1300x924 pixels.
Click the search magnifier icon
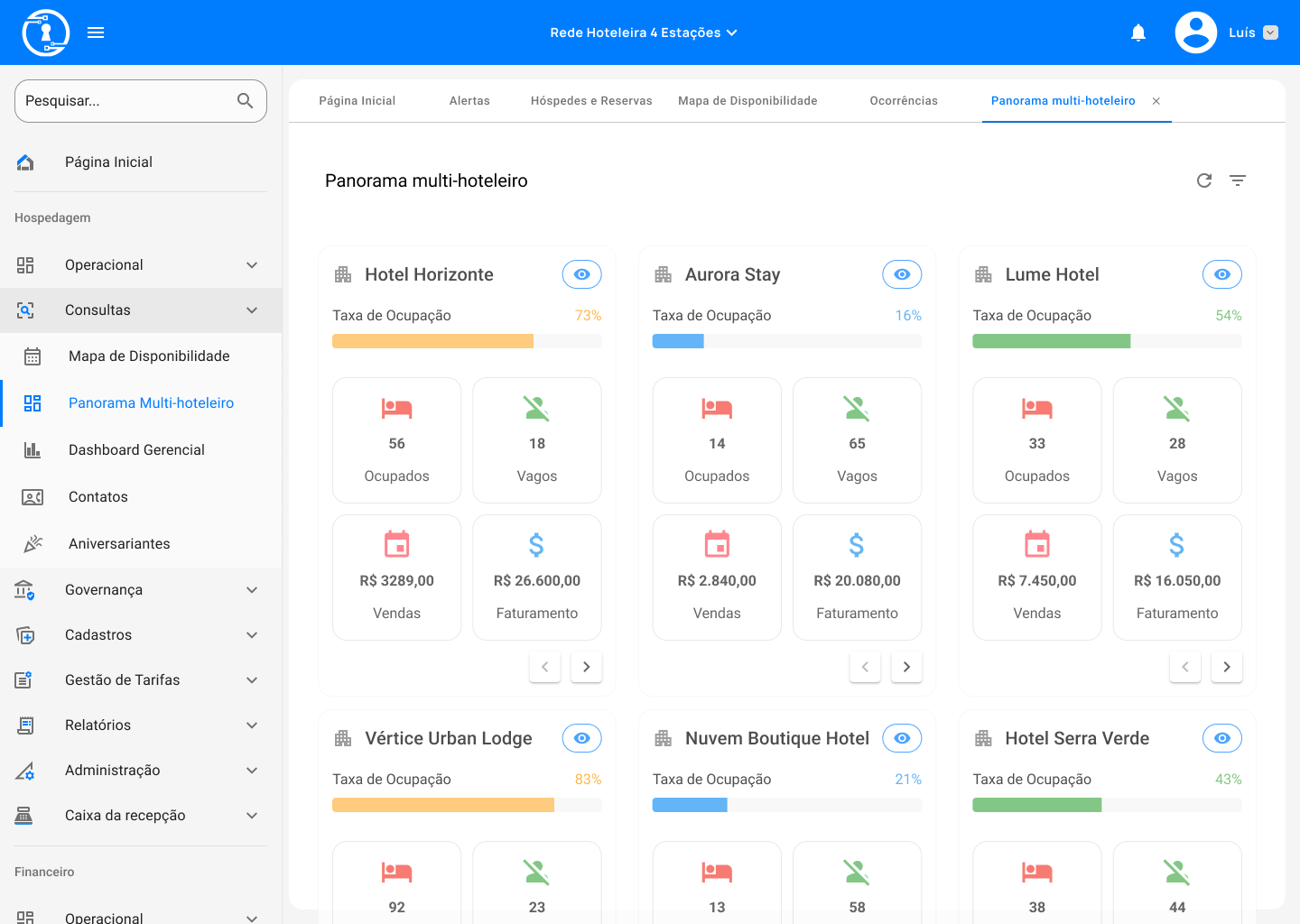click(x=245, y=101)
